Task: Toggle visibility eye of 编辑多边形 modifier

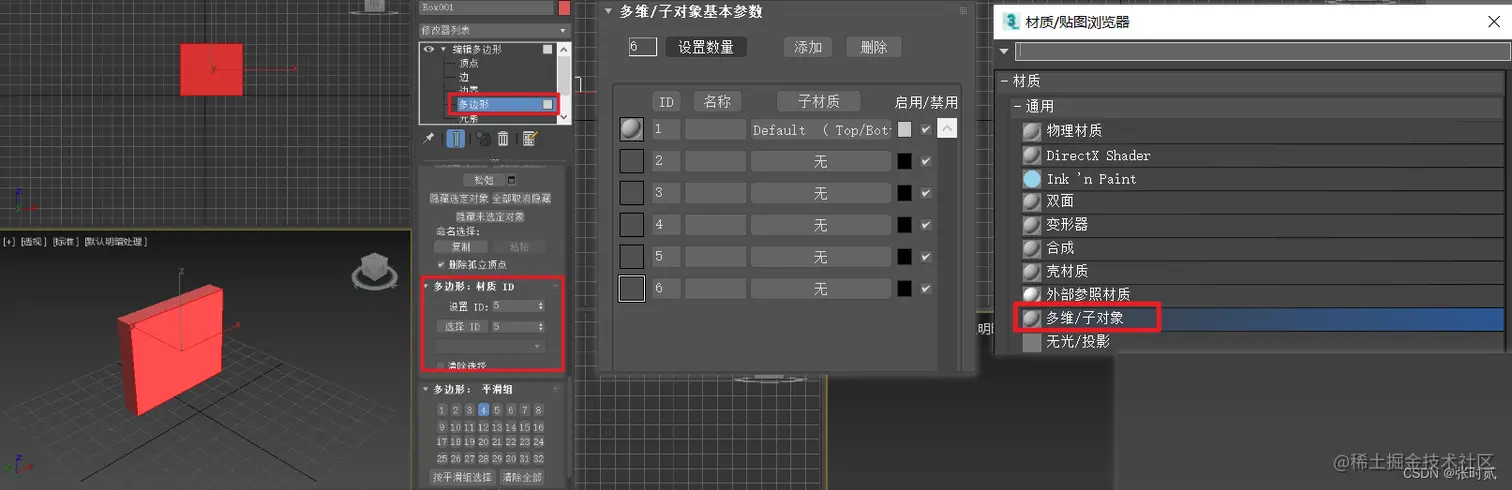Action: coord(429,49)
